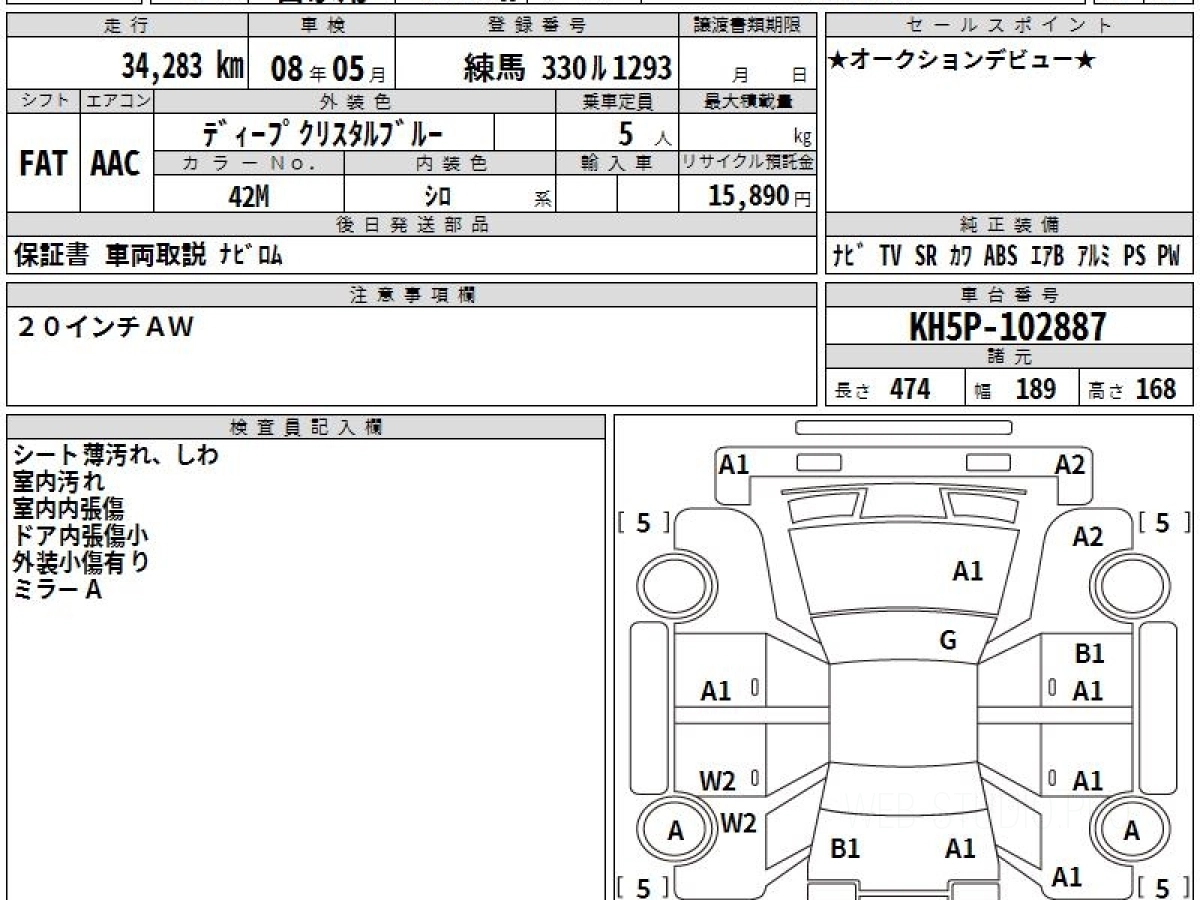The height and width of the screenshot is (900, 1200).
Task: Click inspector note 室内内張傷
Action: click(x=69, y=509)
